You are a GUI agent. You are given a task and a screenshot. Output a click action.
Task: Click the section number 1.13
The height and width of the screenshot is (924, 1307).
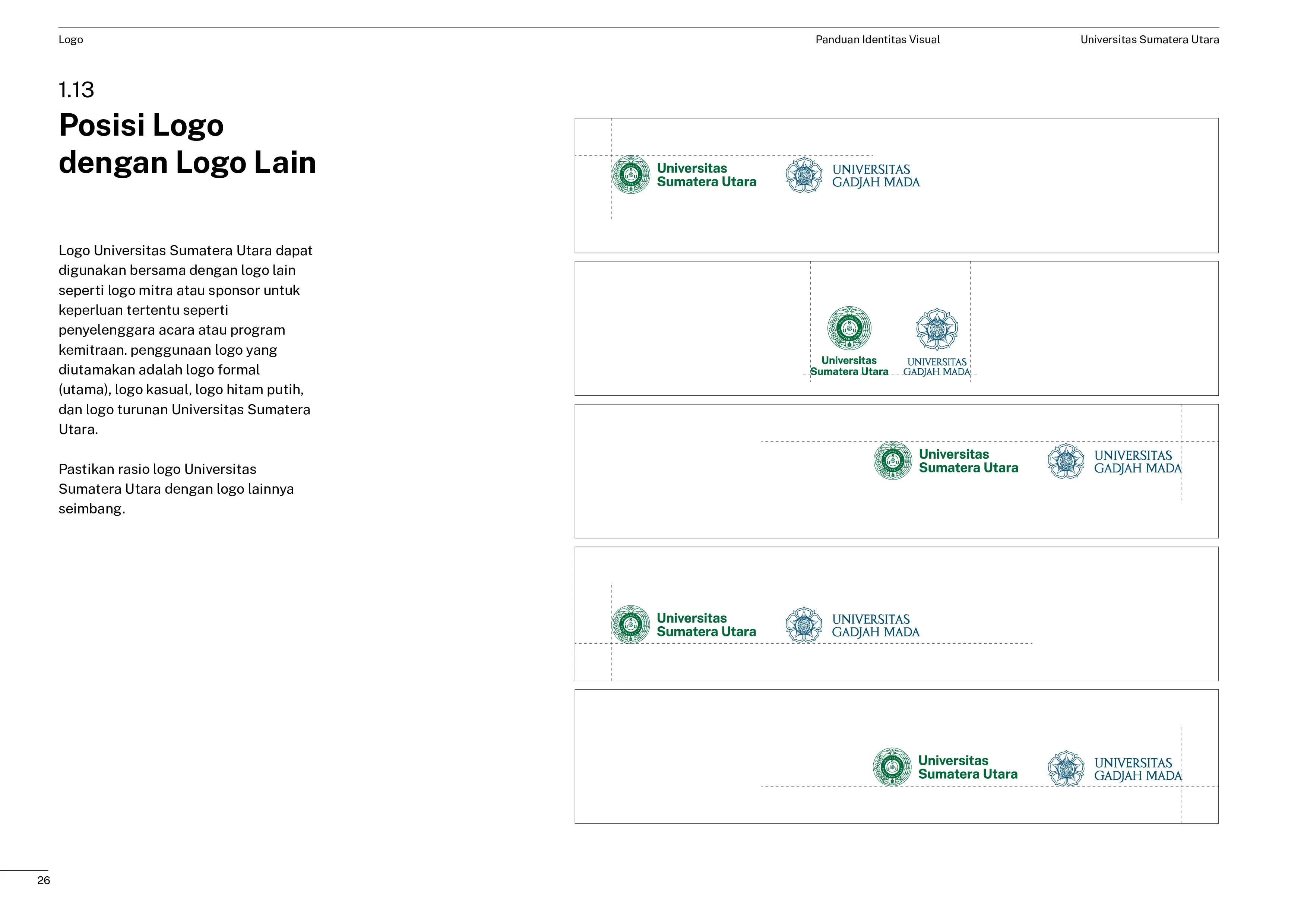[x=76, y=90]
